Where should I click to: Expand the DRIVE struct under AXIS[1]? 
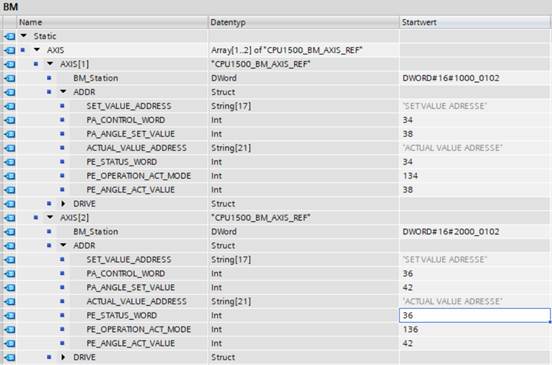click(63, 203)
